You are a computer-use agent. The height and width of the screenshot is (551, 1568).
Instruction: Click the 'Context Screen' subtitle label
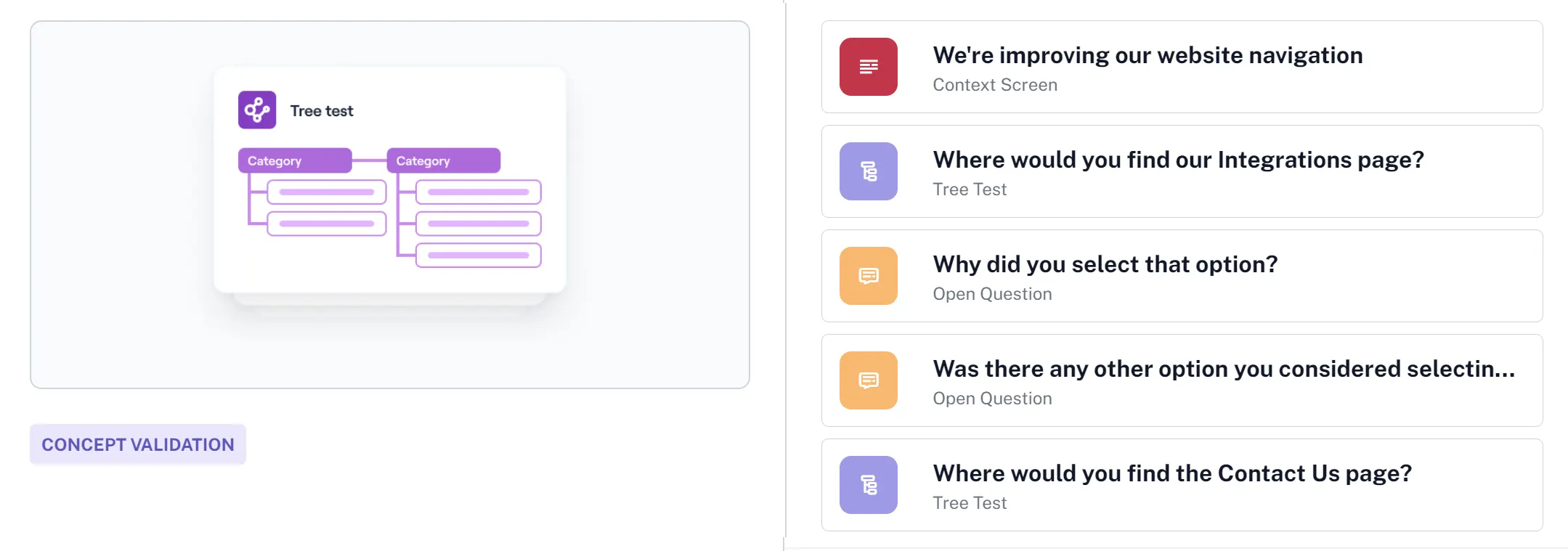995,85
